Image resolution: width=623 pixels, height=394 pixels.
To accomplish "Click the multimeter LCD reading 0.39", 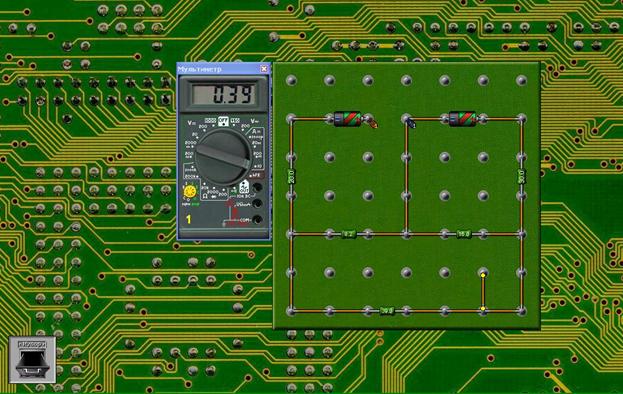I will coord(223,95).
